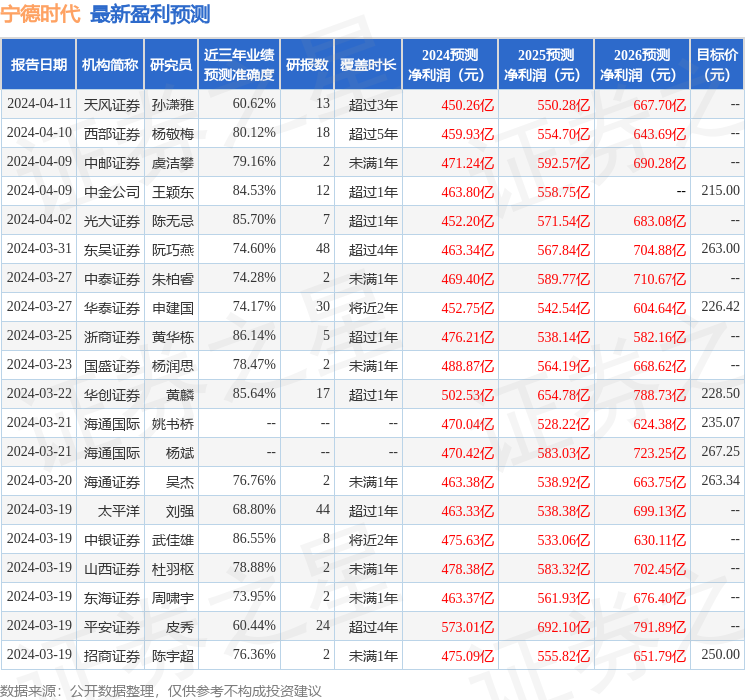Screen dimensions: 745x700
Task: Click the 招商证券 institution cell
Action: 112,655
